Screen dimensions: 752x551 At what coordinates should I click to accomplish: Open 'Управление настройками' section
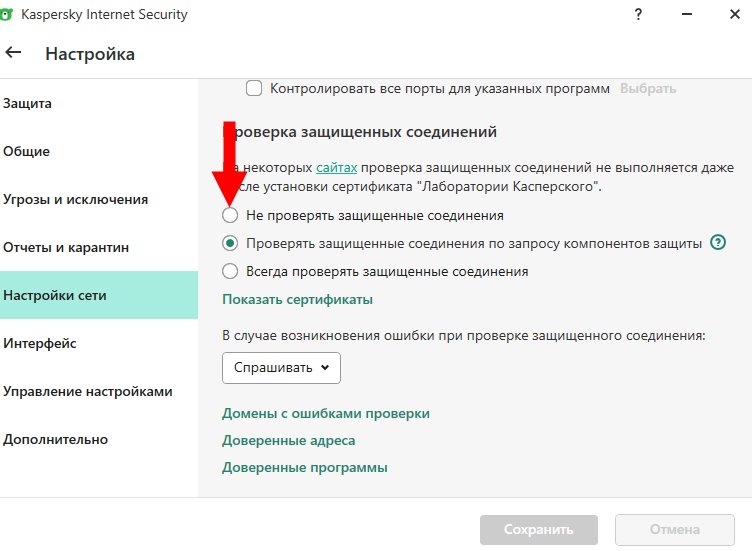coord(88,391)
